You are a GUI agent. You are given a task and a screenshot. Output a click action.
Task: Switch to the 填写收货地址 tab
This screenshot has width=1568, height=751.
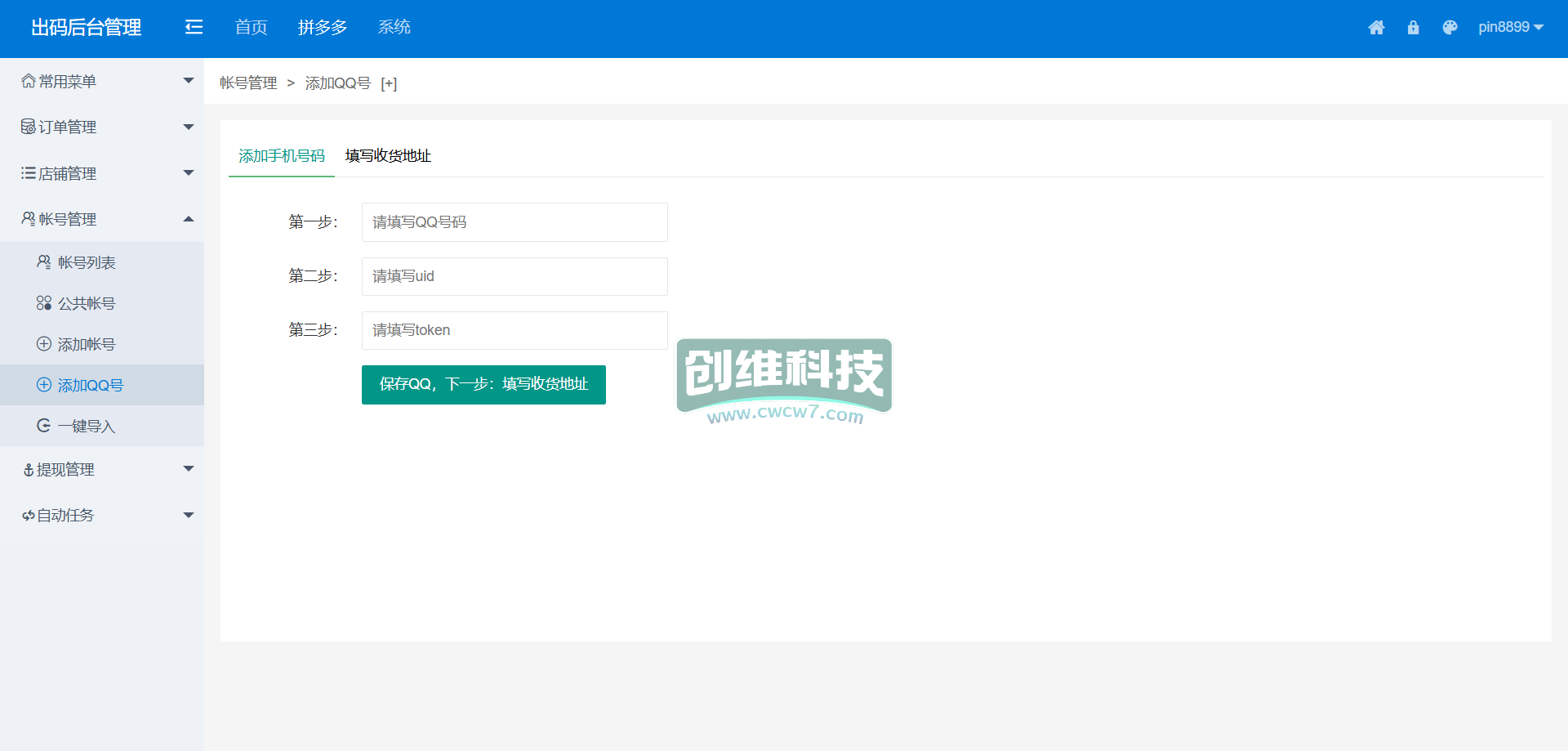pos(388,155)
